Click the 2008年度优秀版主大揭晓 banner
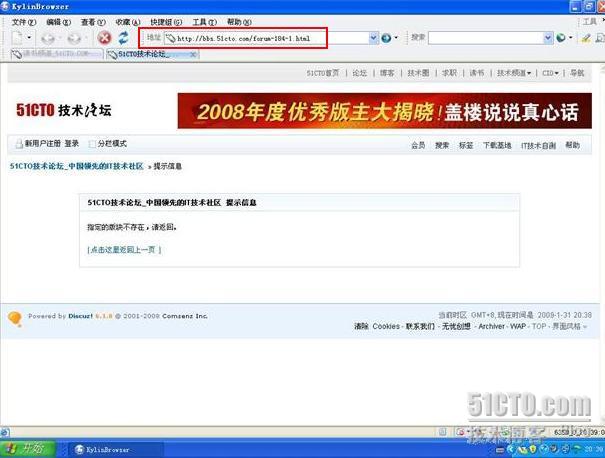The width and height of the screenshot is (605, 458). 384,111
